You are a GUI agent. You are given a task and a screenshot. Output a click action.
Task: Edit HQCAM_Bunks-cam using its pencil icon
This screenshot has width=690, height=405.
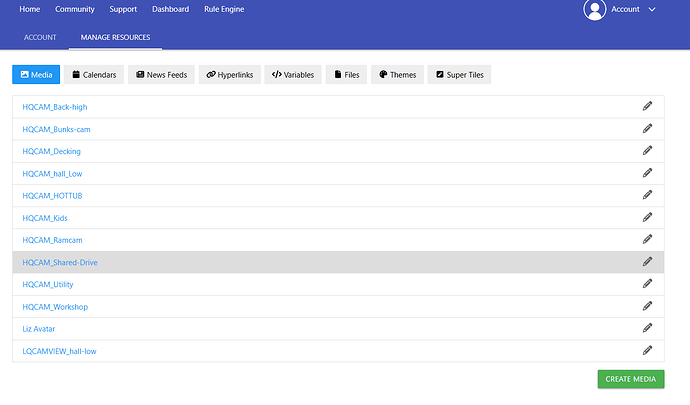click(x=647, y=129)
